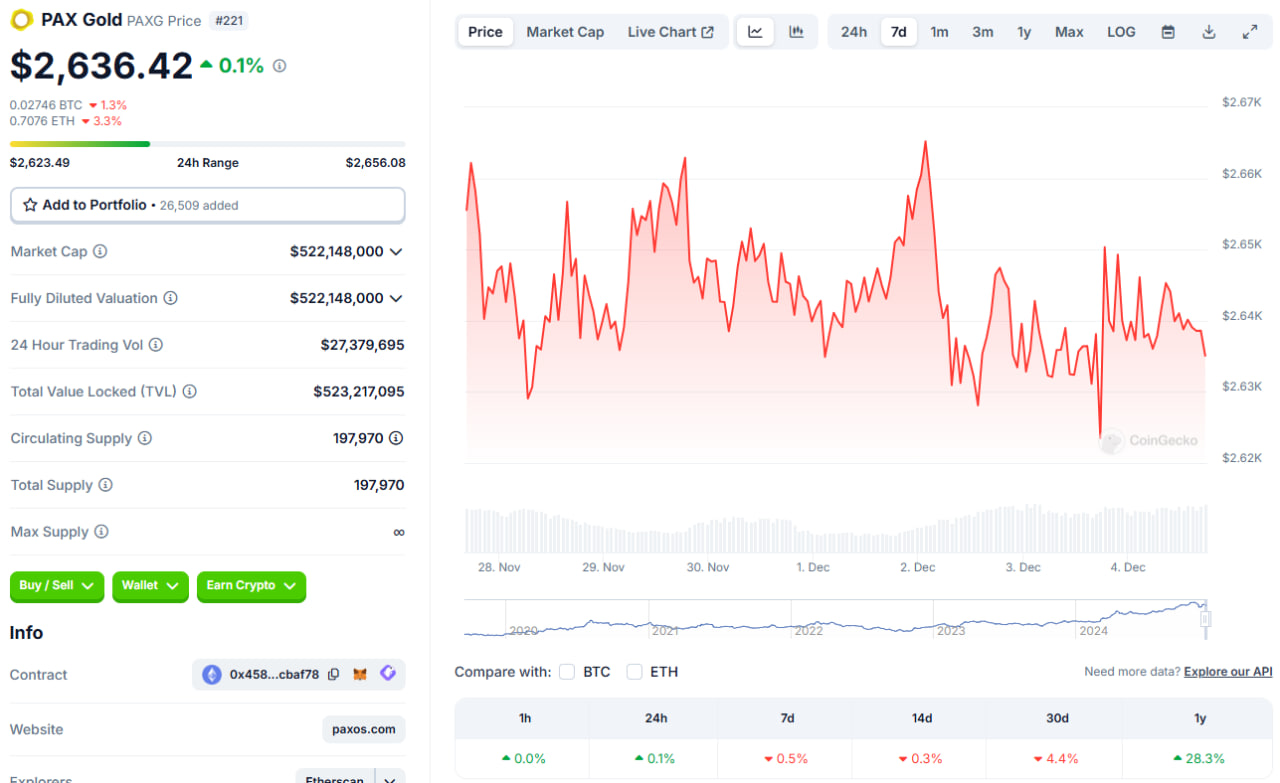
Task: Open Earn Crypto dropdown
Action: tap(251, 586)
